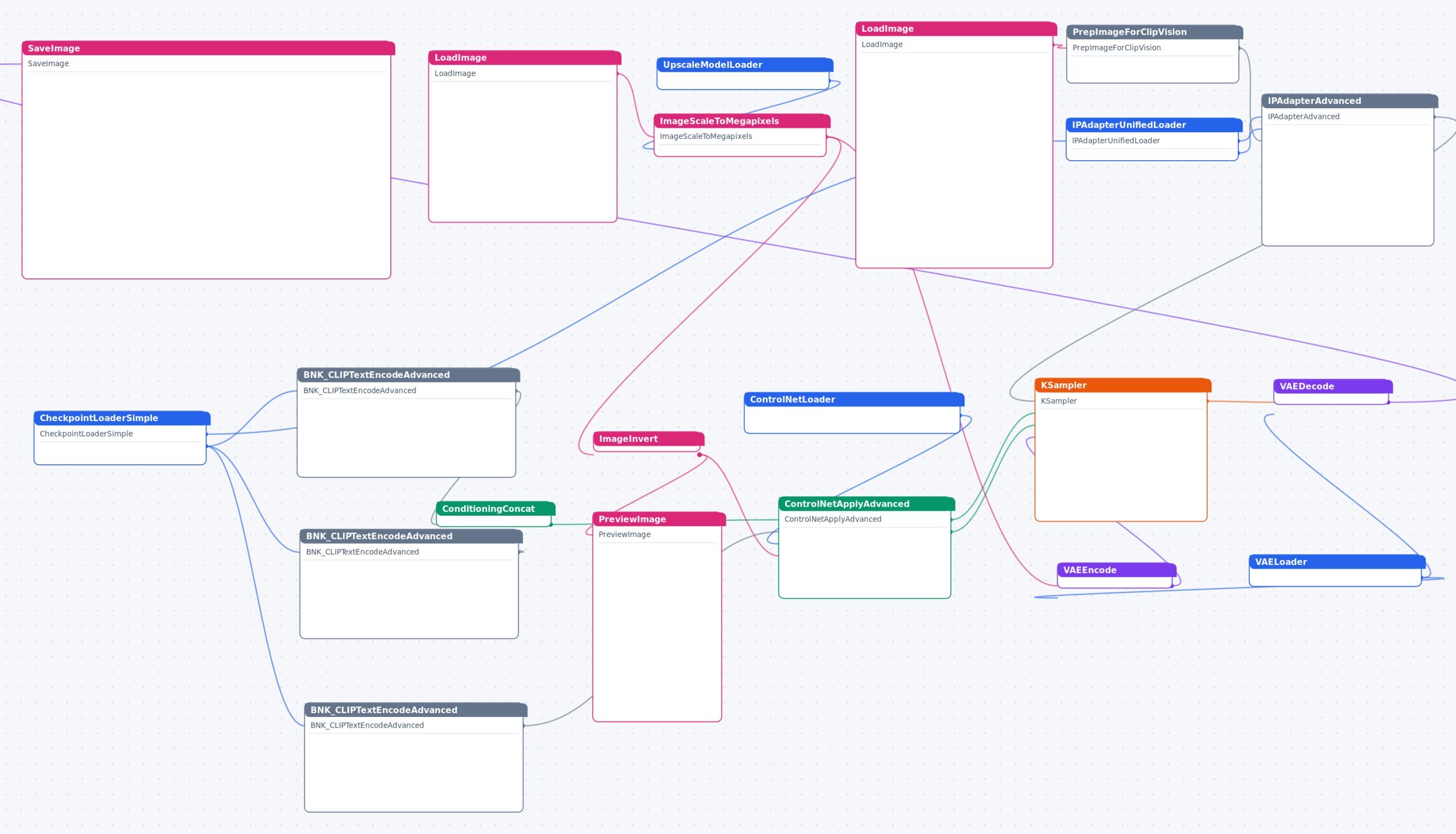Click IPAdapterAdvanced body label text
This screenshot has height=834, width=1456.
(1304, 117)
